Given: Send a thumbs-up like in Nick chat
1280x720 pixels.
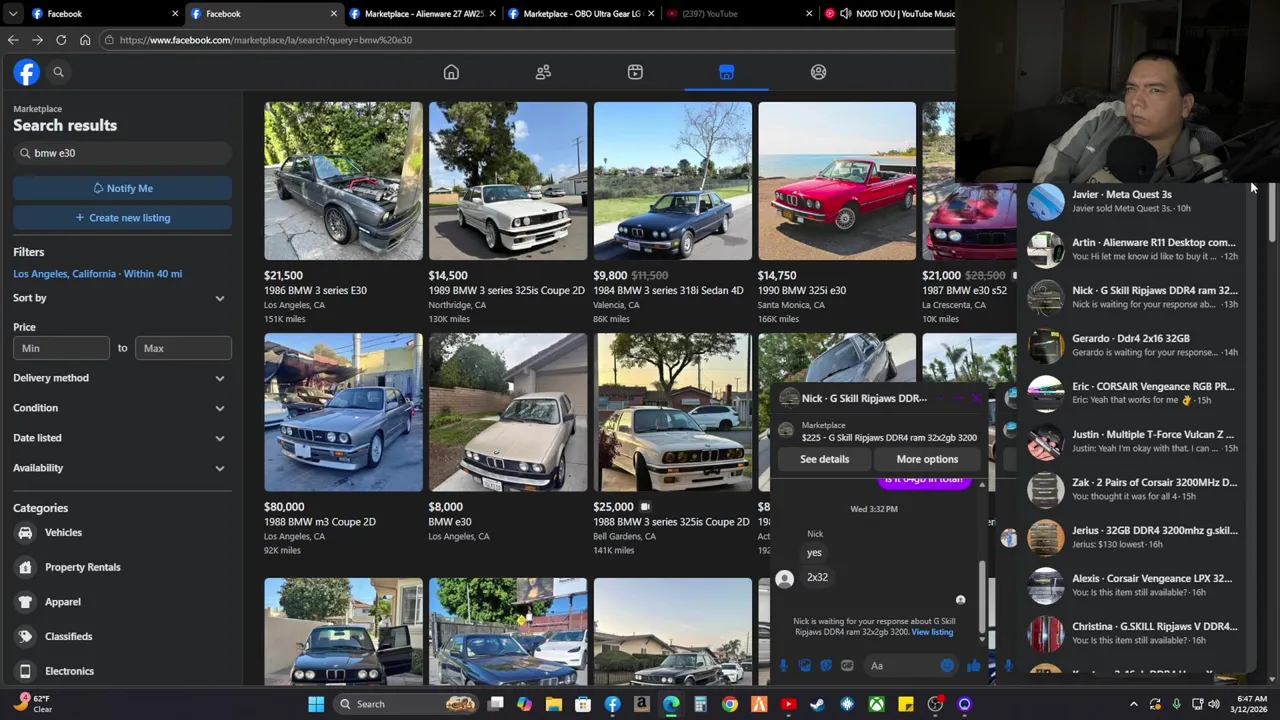Looking at the screenshot, I should coord(974,666).
